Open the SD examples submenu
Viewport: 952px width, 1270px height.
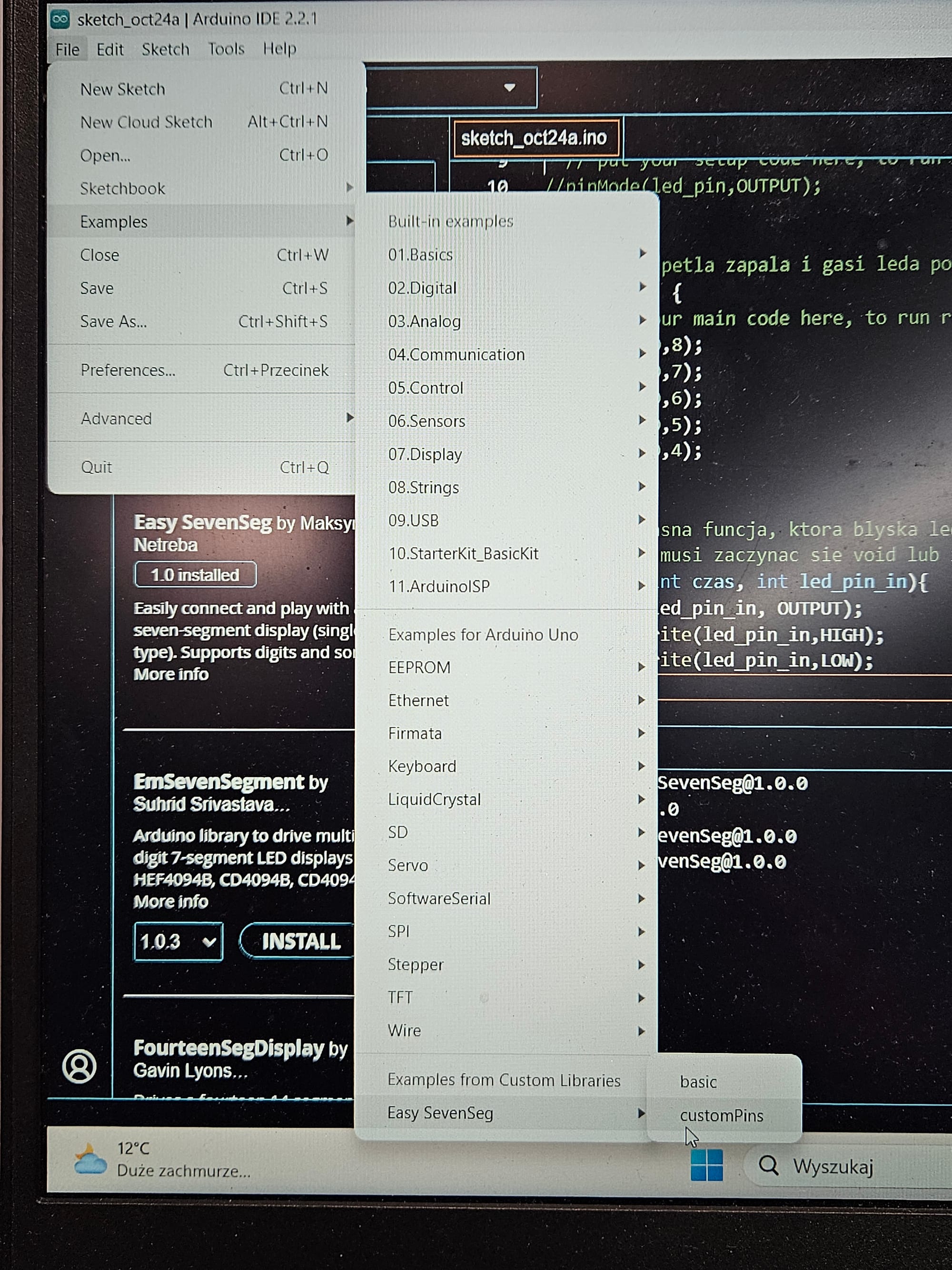coord(506,832)
